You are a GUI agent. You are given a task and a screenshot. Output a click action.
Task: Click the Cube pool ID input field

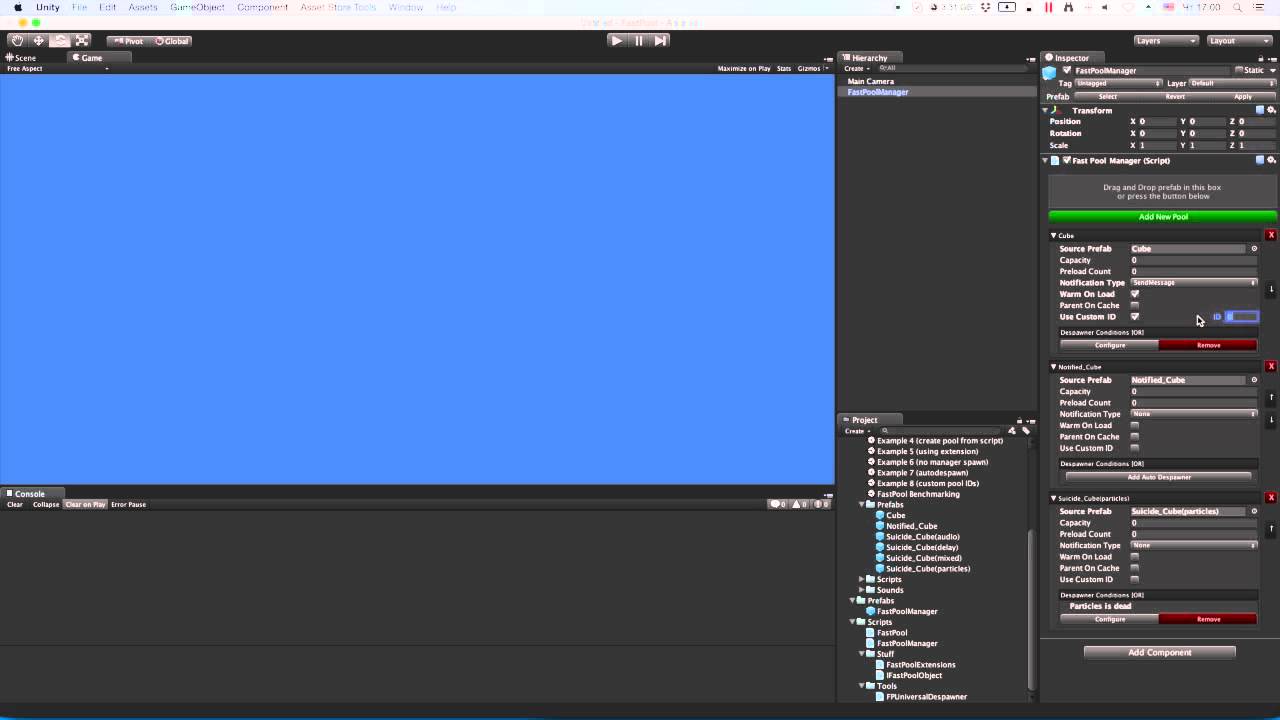pos(1242,317)
